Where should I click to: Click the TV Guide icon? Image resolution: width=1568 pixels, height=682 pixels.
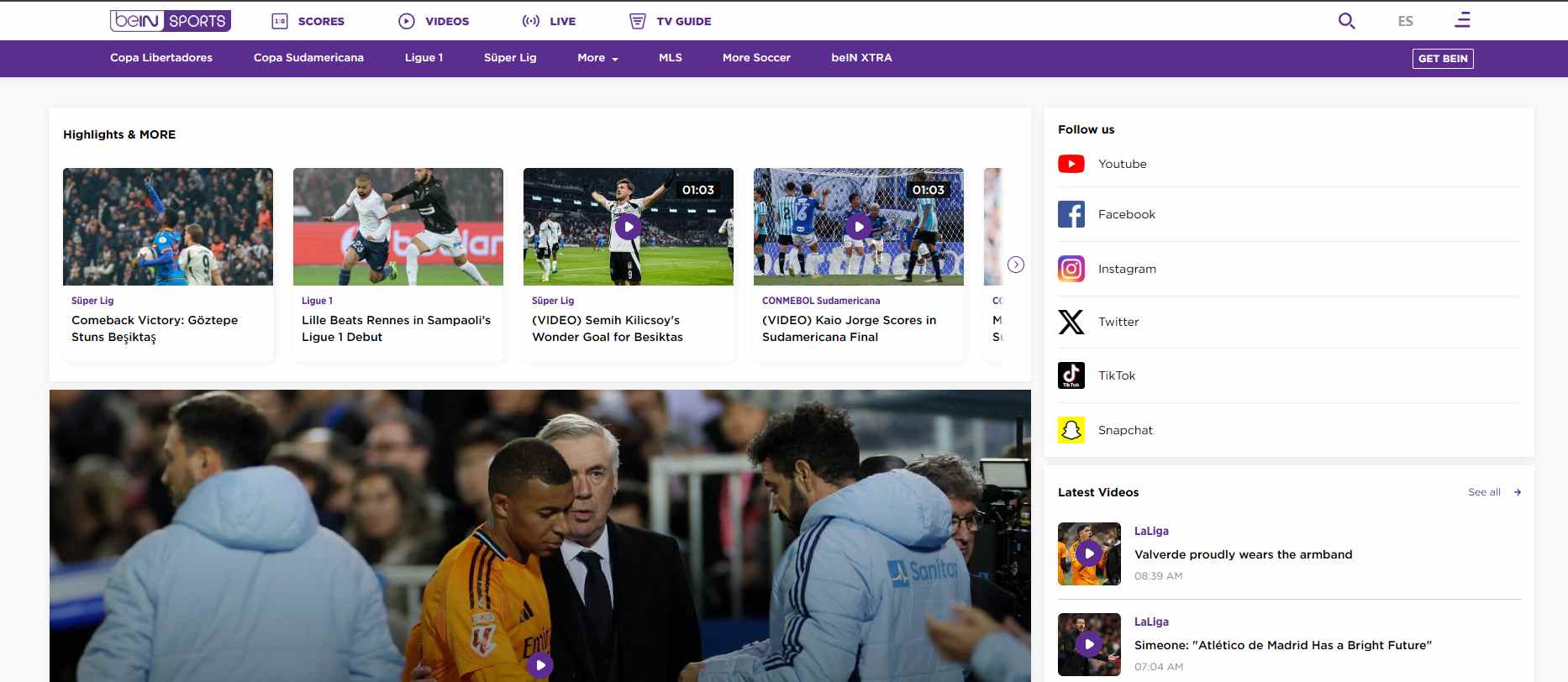pos(638,21)
